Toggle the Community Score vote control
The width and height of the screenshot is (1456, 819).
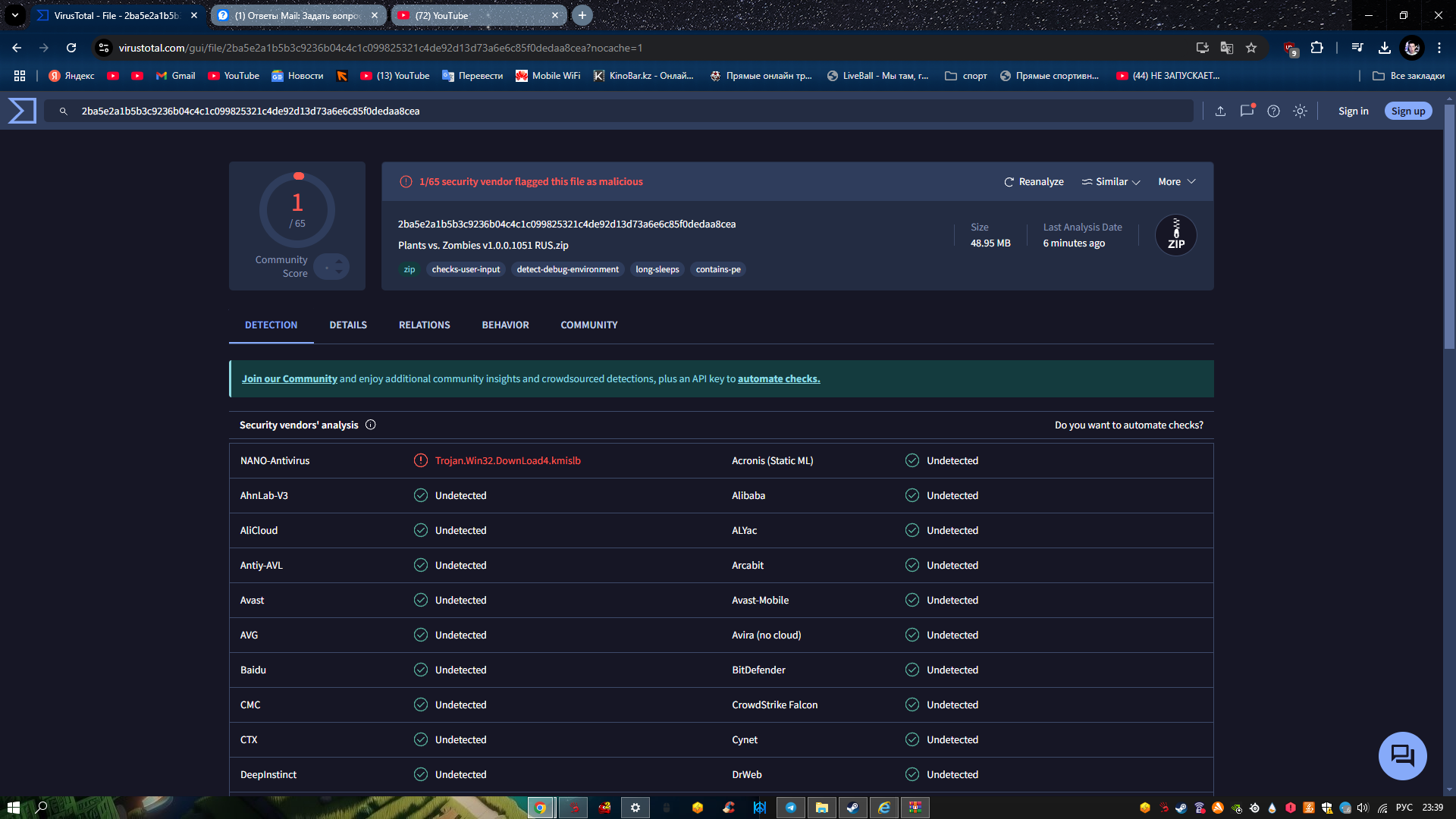[331, 266]
